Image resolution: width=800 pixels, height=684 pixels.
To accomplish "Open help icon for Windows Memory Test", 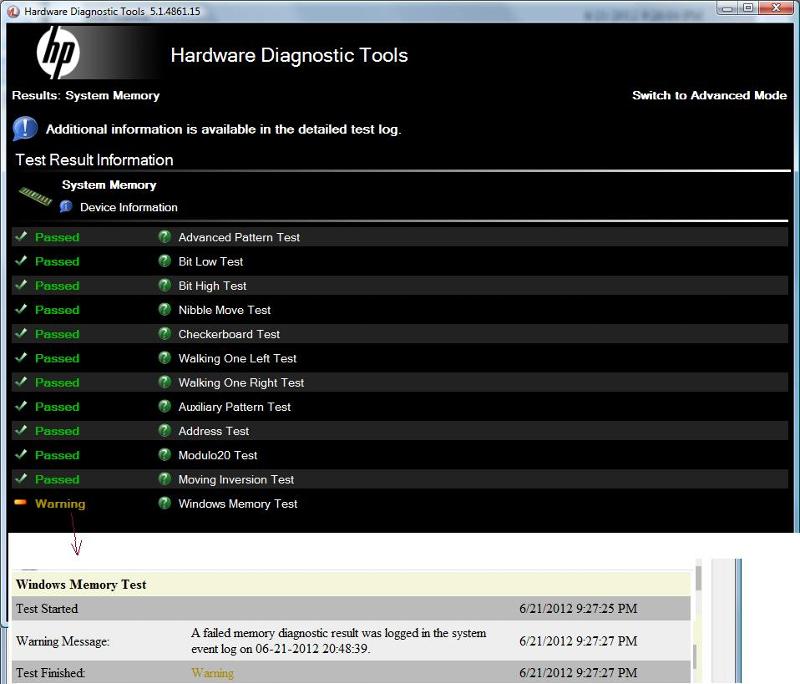I will (x=165, y=504).
